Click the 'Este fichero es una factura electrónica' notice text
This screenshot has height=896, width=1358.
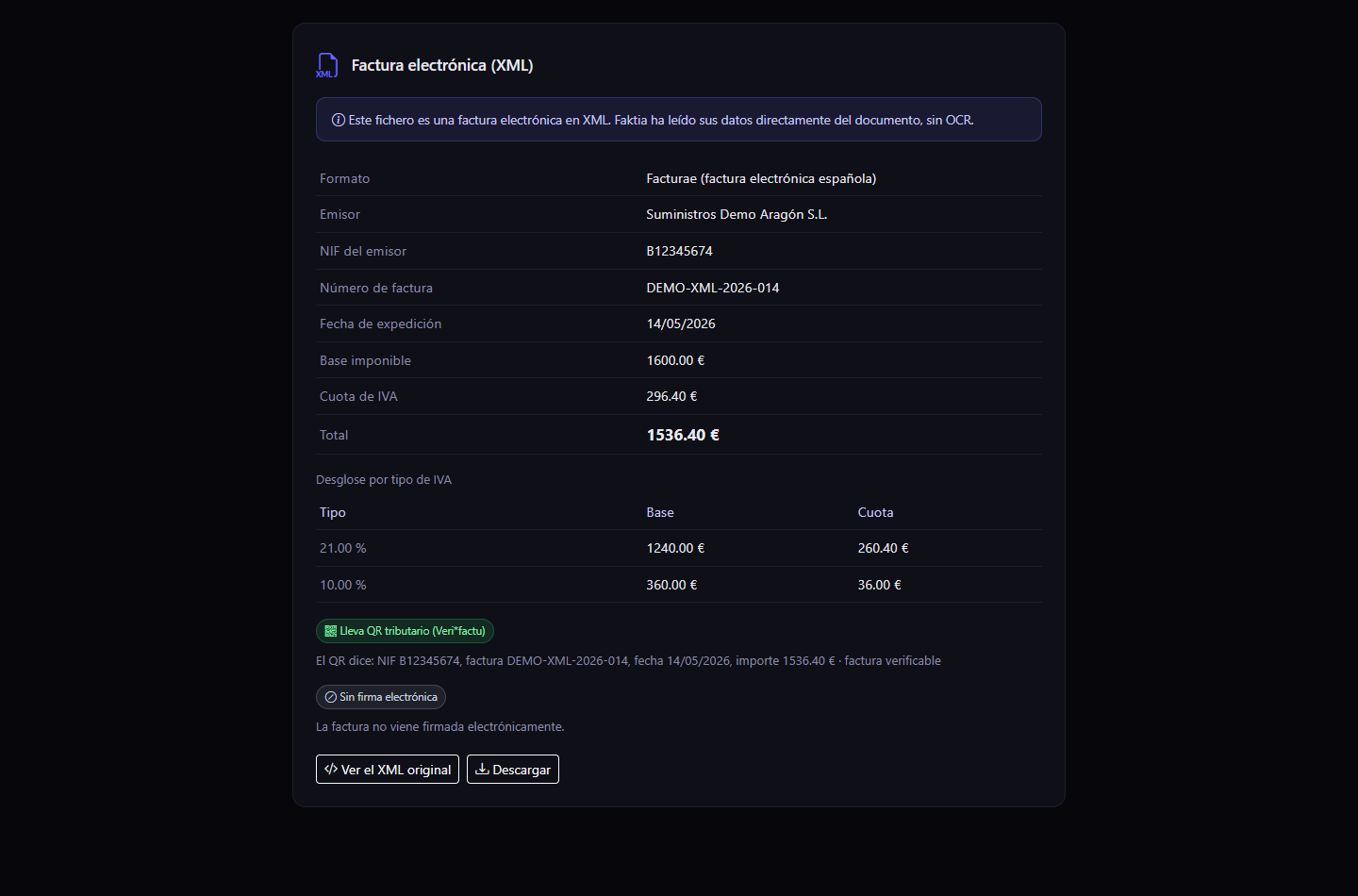click(x=661, y=120)
